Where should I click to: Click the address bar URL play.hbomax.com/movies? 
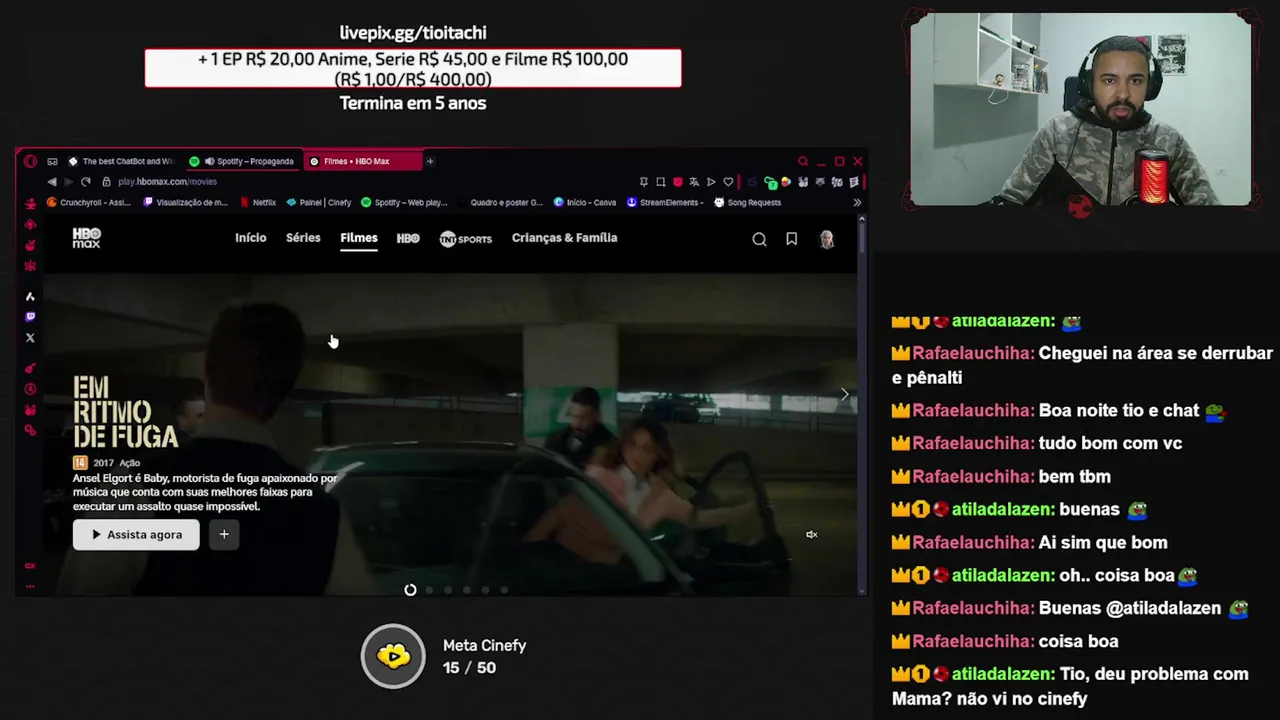[x=167, y=182]
